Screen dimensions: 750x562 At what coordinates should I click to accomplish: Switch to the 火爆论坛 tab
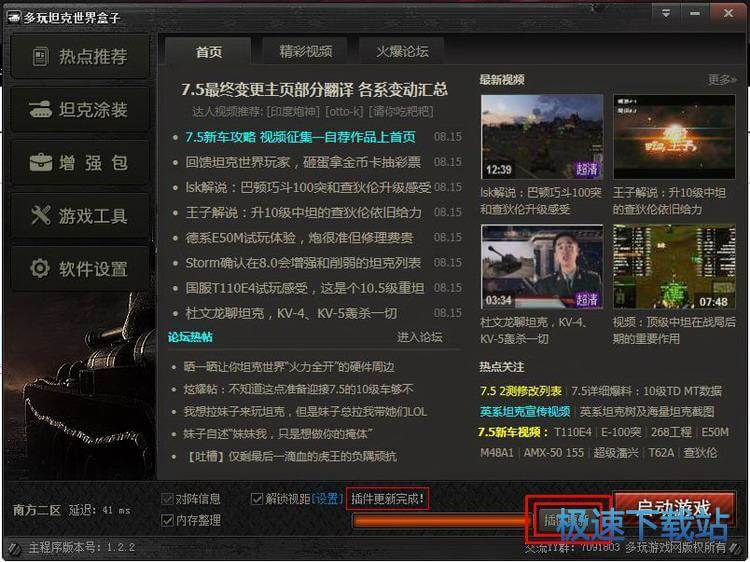coord(402,51)
